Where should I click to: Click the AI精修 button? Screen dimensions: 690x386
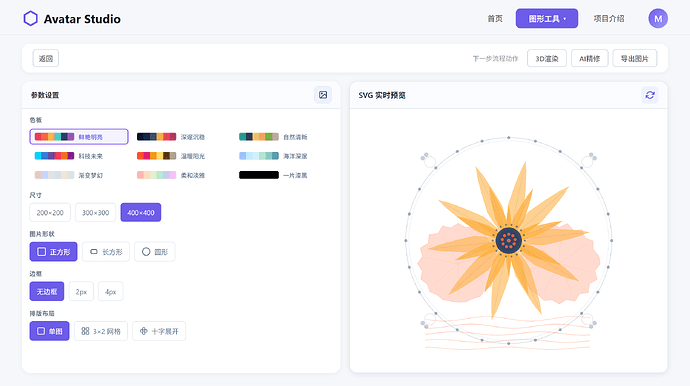(590, 58)
